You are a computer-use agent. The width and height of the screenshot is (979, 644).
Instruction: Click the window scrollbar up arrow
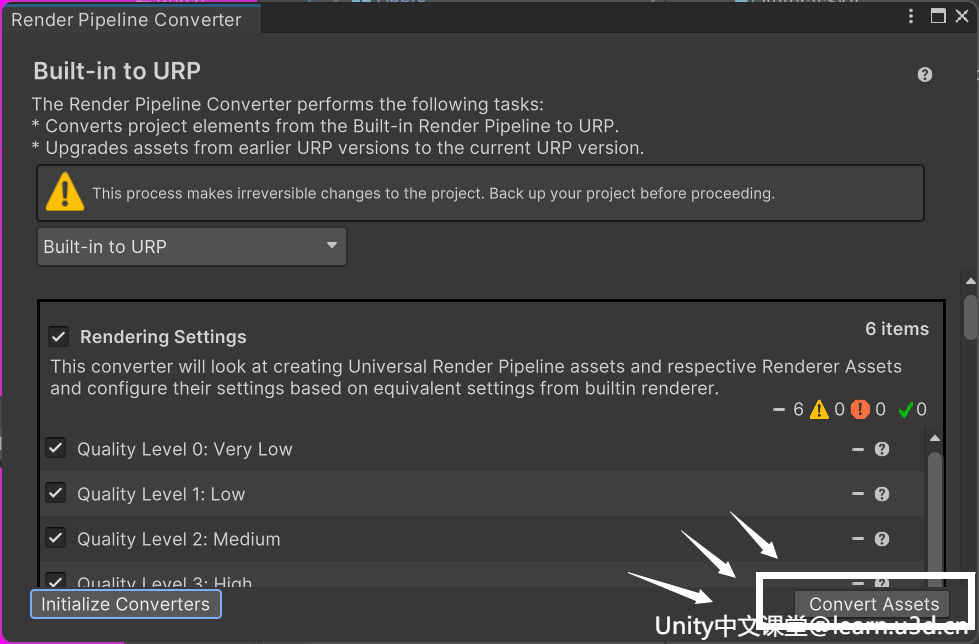(x=970, y=281)
